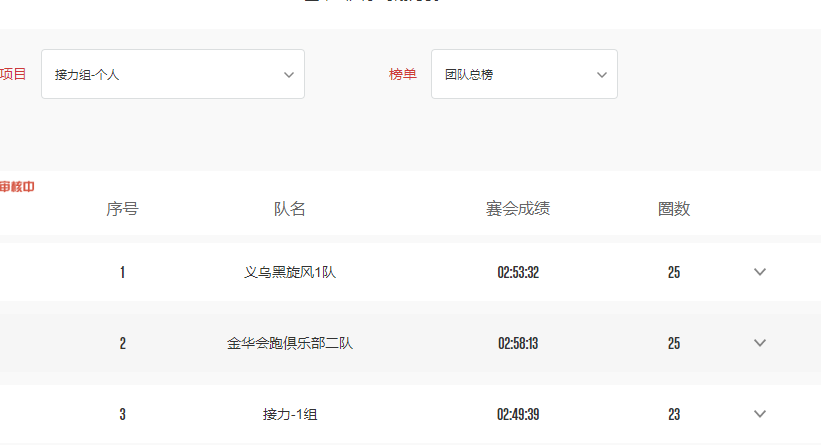Click the red 审核中 status label

pos(17,187)
